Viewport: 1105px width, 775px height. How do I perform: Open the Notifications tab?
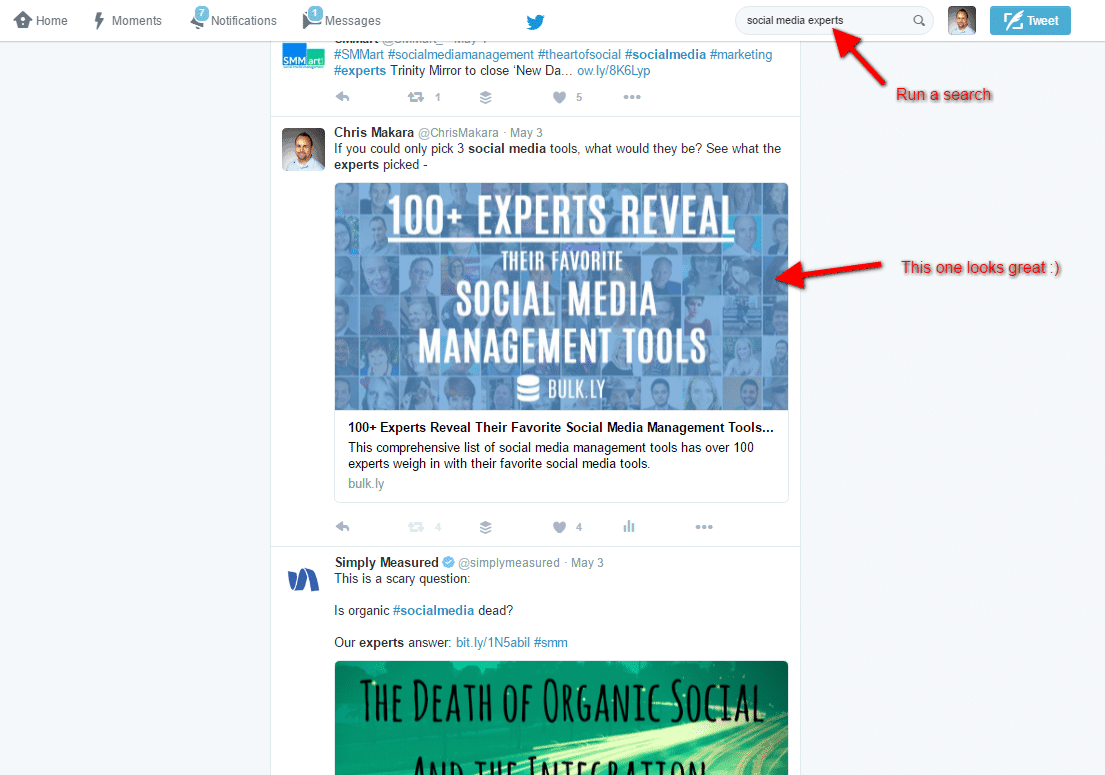coord(233,19)
